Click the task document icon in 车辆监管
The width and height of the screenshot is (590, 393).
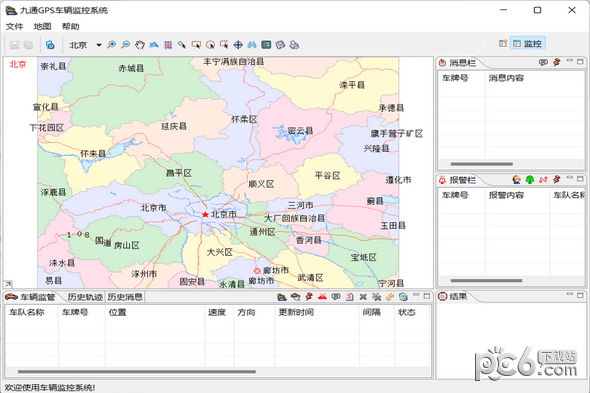pos(350,297)
